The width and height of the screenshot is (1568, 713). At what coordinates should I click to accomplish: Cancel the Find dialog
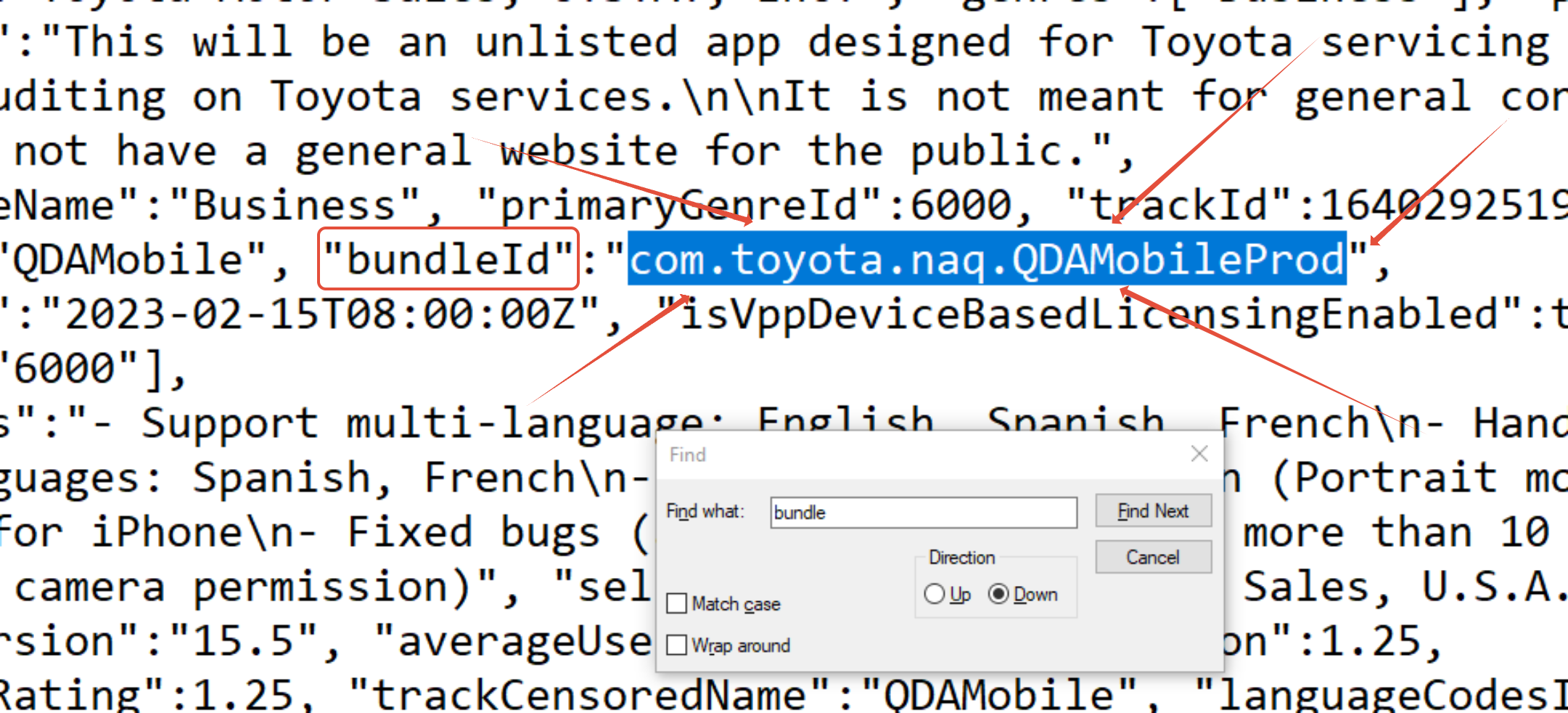tap(1153, 557)
